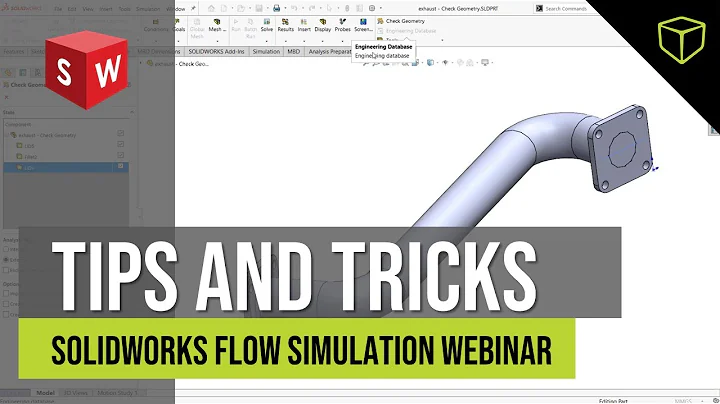
Task: Open the dropdown arrow under Display
Action: coord(323,40)
